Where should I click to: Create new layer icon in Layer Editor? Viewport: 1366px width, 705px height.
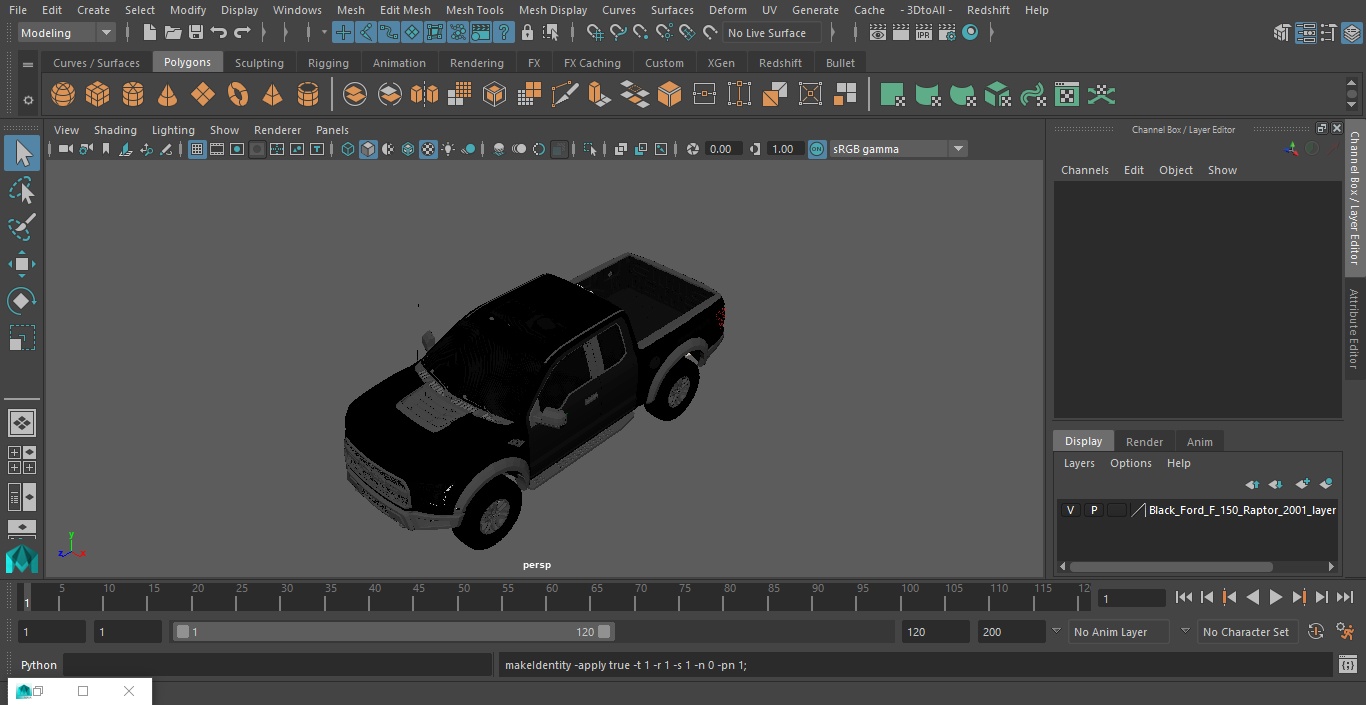[x=1302, y=484]
